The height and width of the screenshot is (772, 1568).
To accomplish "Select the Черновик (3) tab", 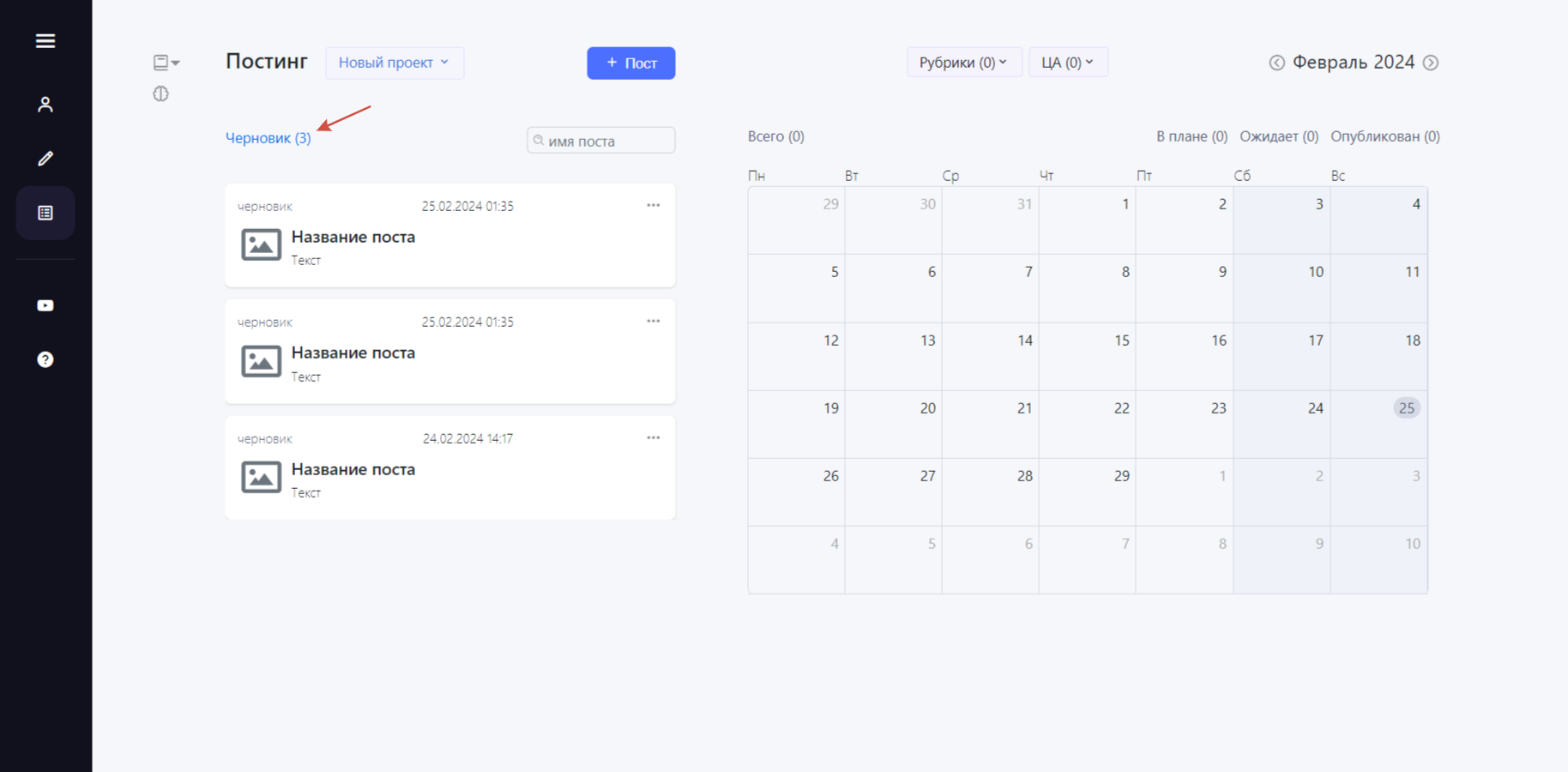I will click(268, 138).
